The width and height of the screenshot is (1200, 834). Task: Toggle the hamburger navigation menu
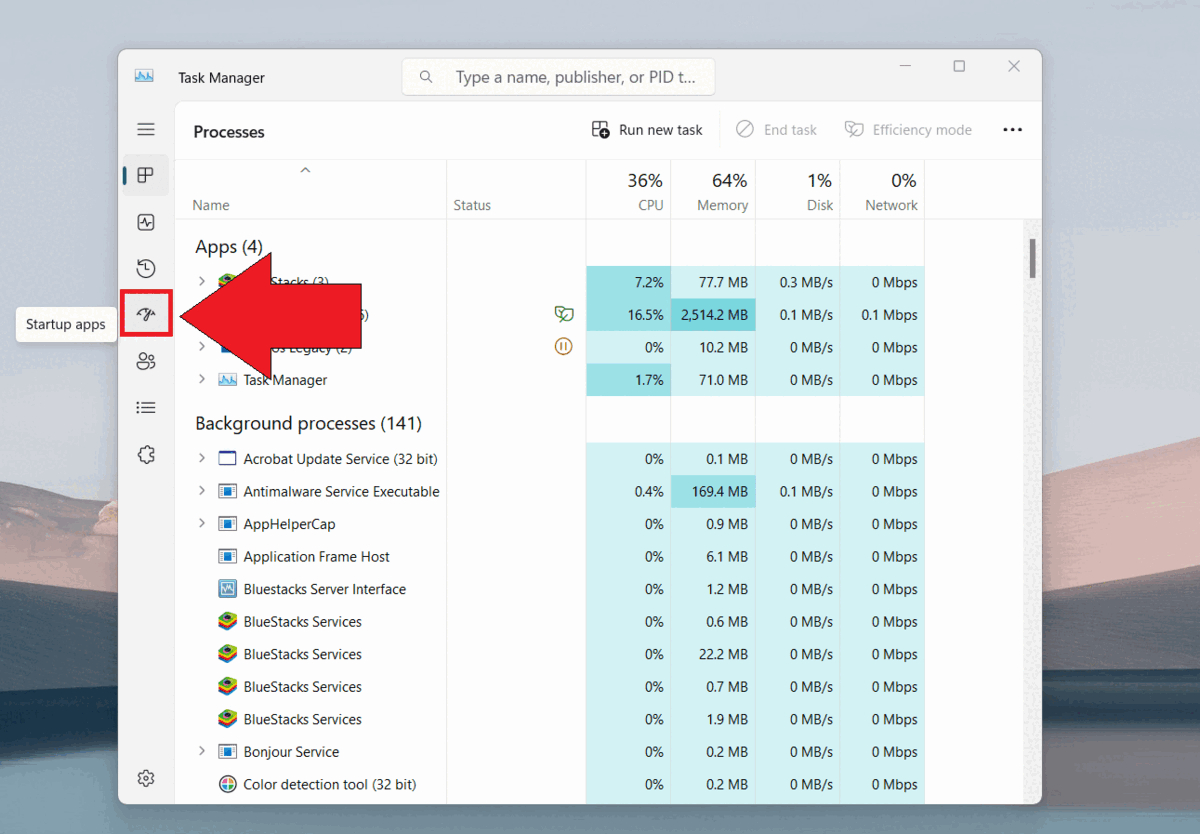point(146,129)
